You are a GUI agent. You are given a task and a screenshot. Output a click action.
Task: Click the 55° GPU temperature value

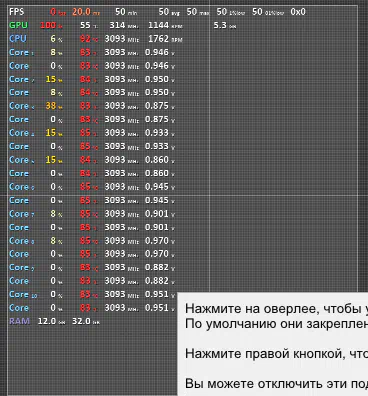89,25
